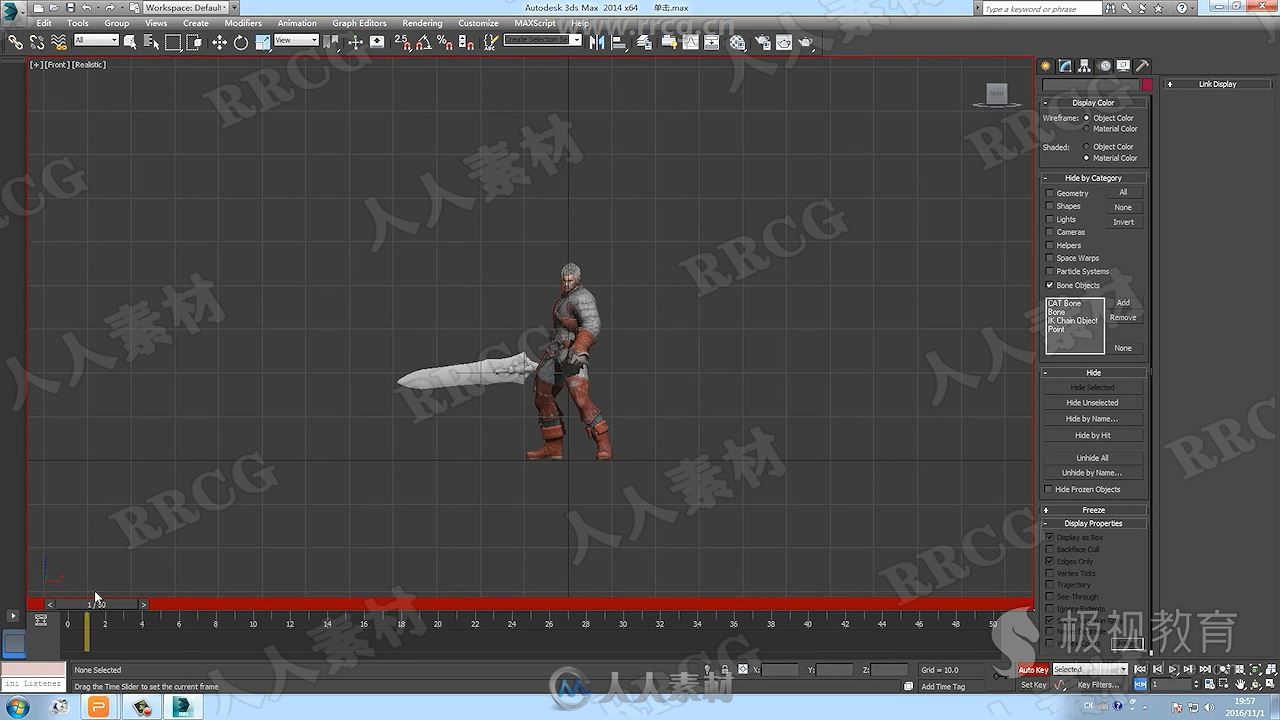The image size is (1280, 720).
Task: Open the MAXScript menu
Action: pyautogui.click(x=535, y=23)
